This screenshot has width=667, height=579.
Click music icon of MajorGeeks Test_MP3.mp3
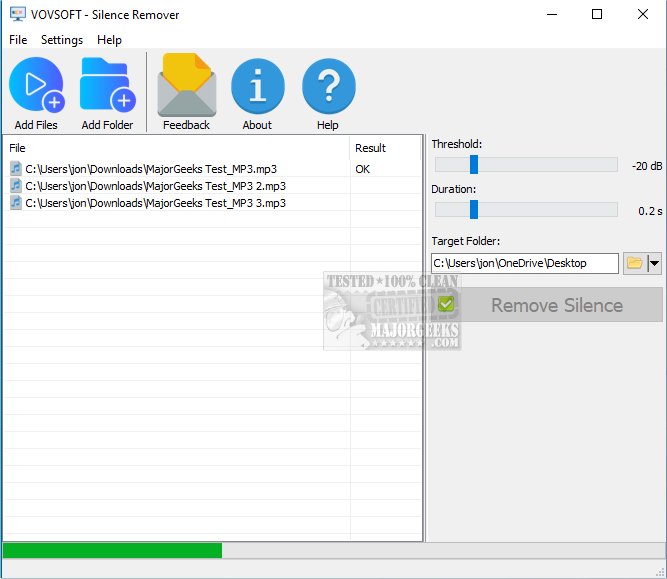point(15,169)
